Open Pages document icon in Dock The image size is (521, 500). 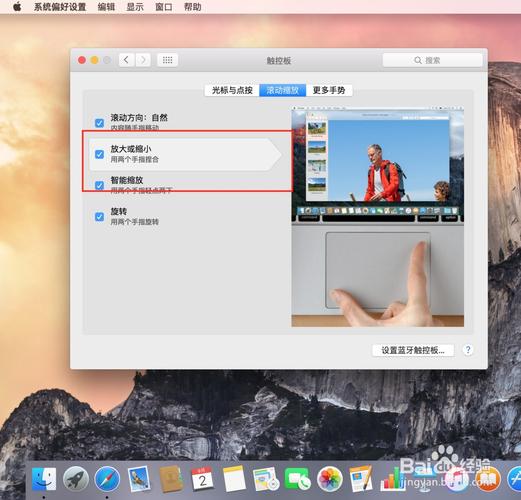[x=361, y=479]
